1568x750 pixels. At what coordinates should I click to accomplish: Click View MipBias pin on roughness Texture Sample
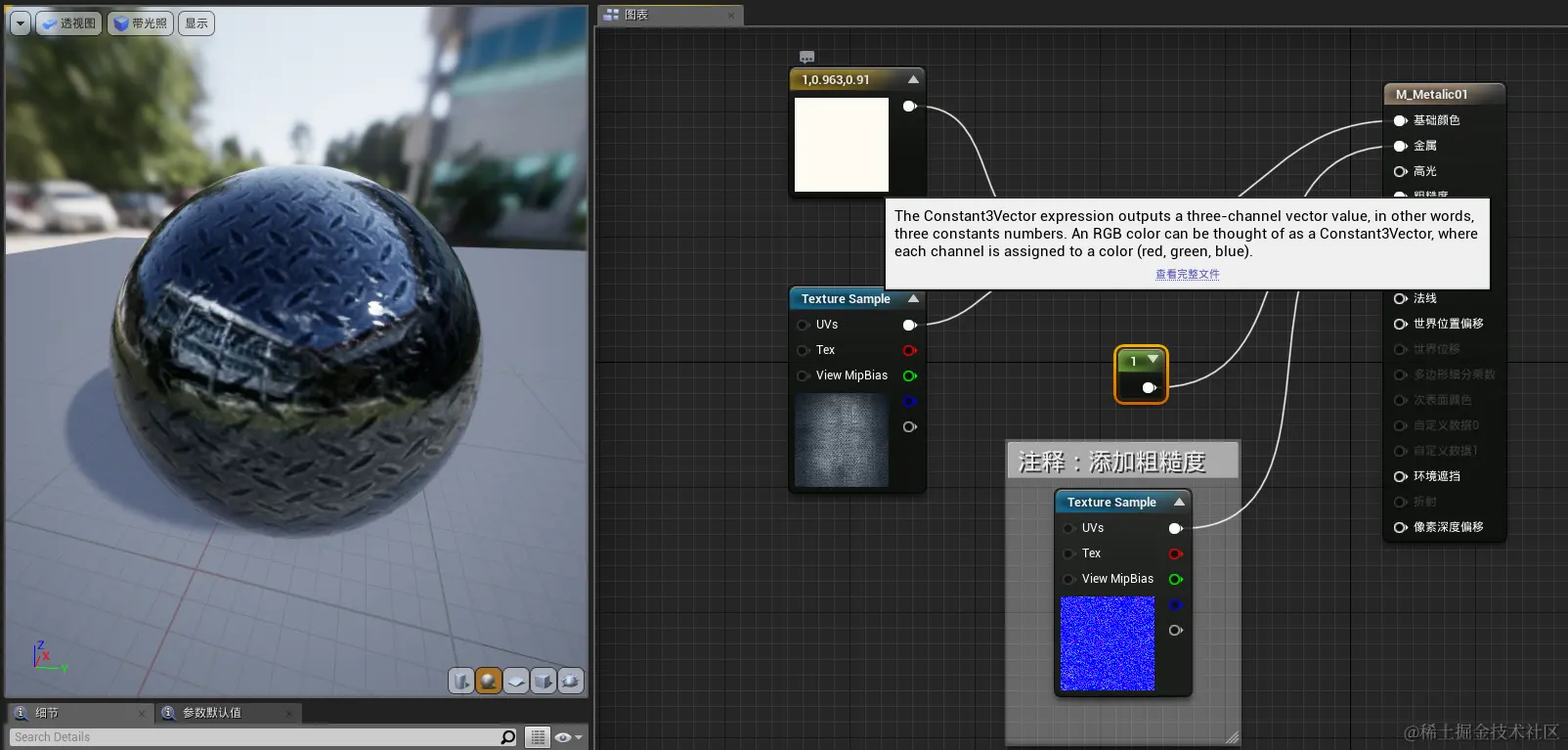pyautogui.click(x=1069, y=579)
